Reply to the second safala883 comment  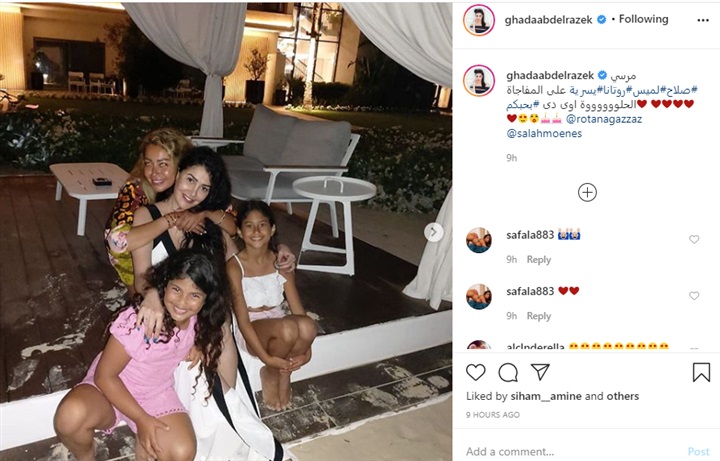coord(539,316)
